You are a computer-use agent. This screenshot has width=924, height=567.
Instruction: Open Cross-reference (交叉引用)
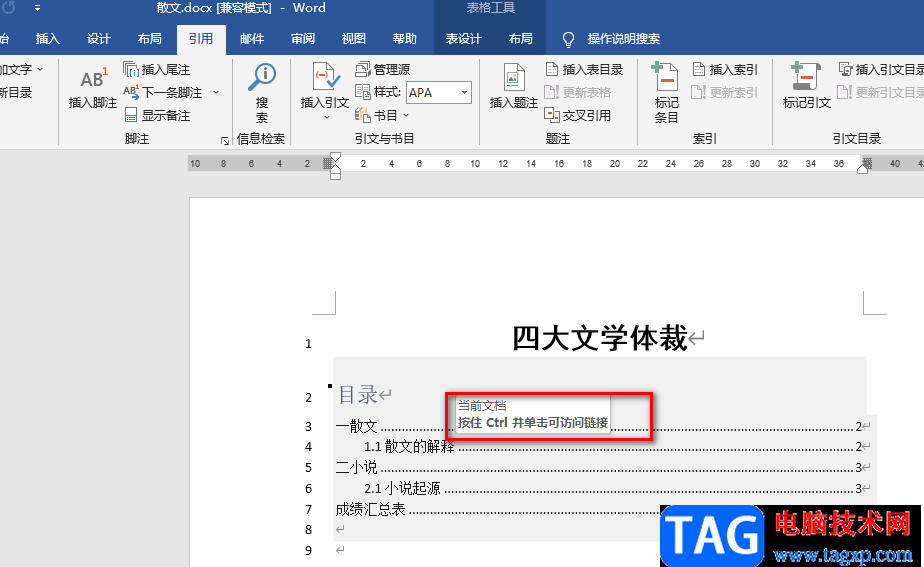(x=578, y=116)
